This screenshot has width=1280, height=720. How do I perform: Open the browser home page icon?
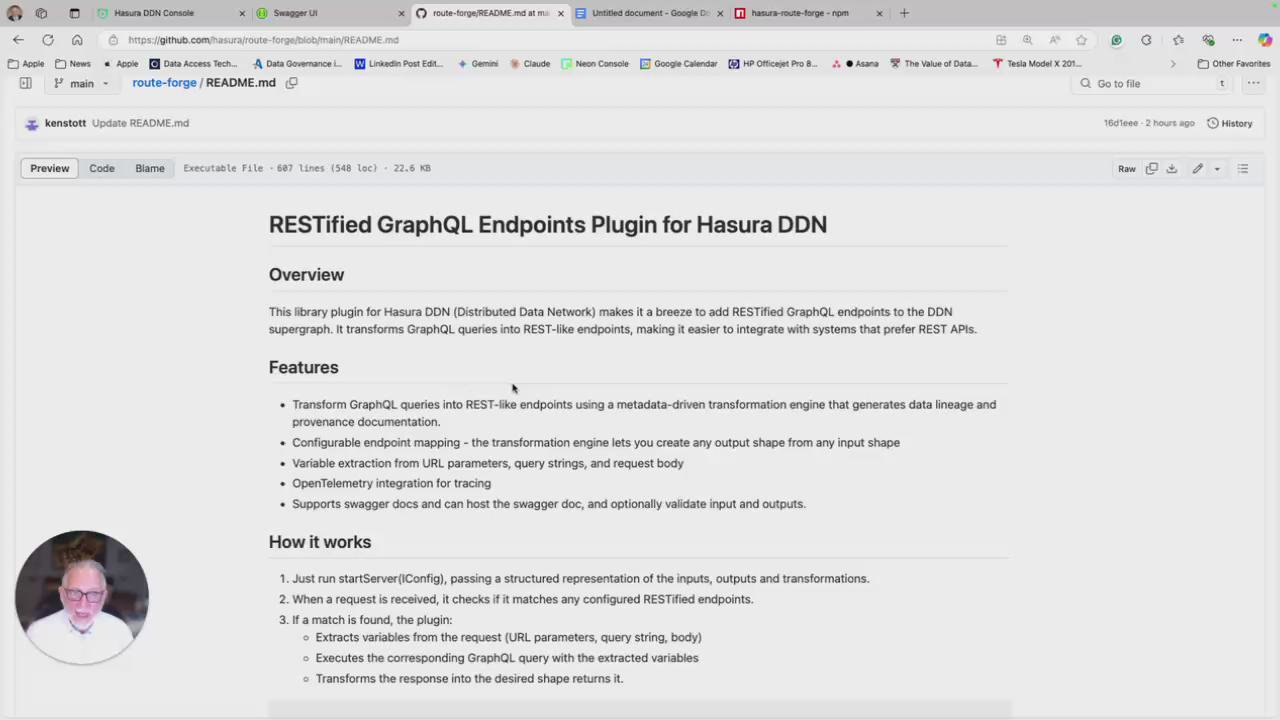77,40
